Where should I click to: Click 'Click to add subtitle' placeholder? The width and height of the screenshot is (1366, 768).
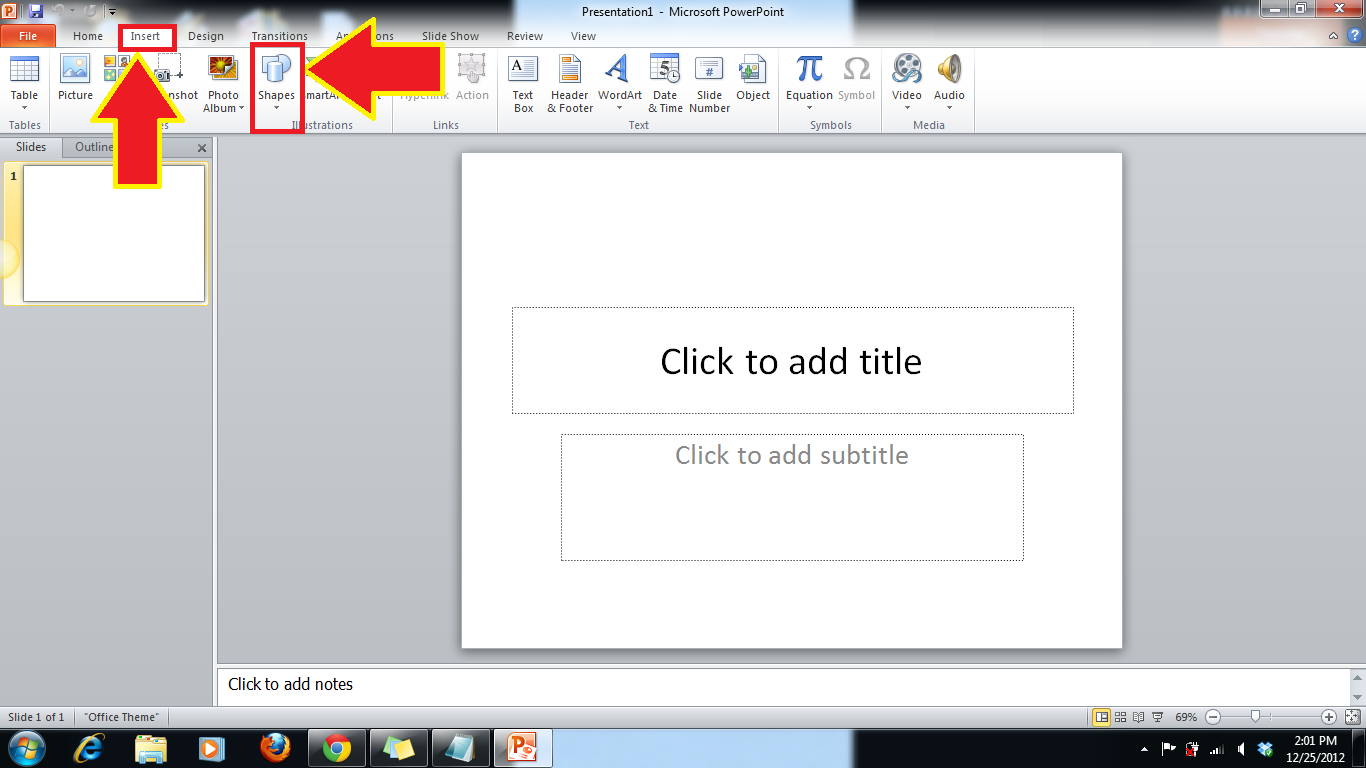pos(792,497)
